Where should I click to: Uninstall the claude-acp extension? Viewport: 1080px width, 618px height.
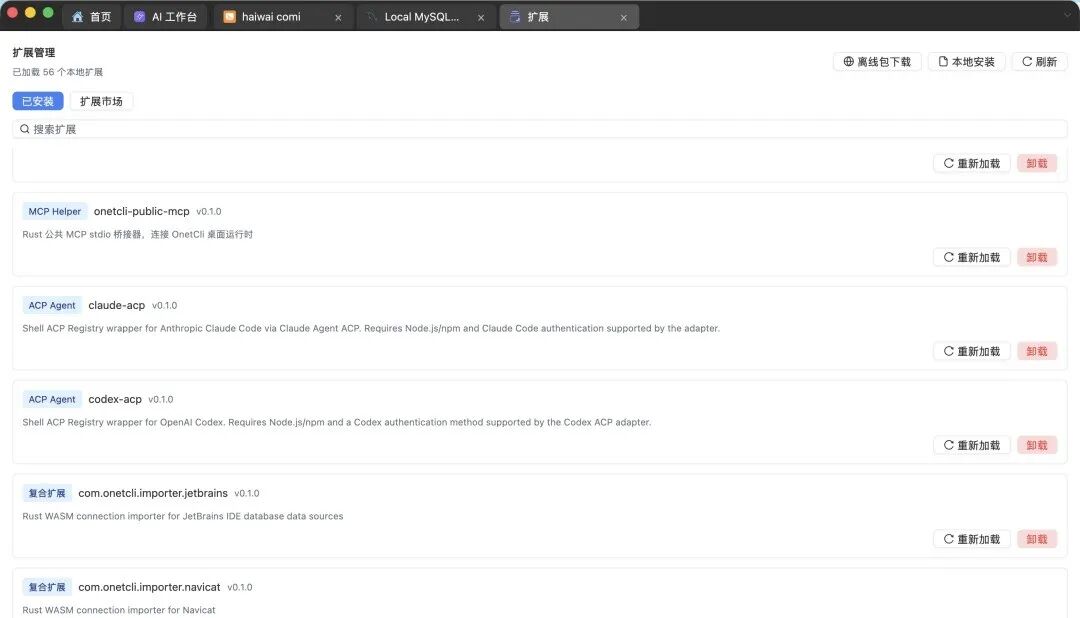point(1037,351)
